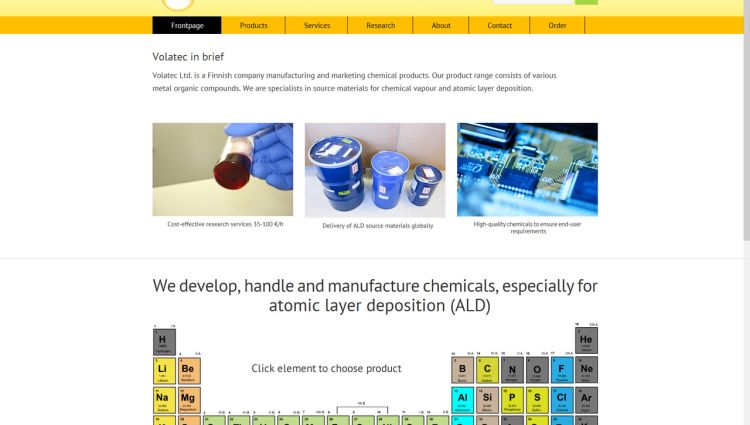Click heading 'We develop, handle and manufacture chemicals'
The width and height of the screenshot is (750, 425).
375,295
